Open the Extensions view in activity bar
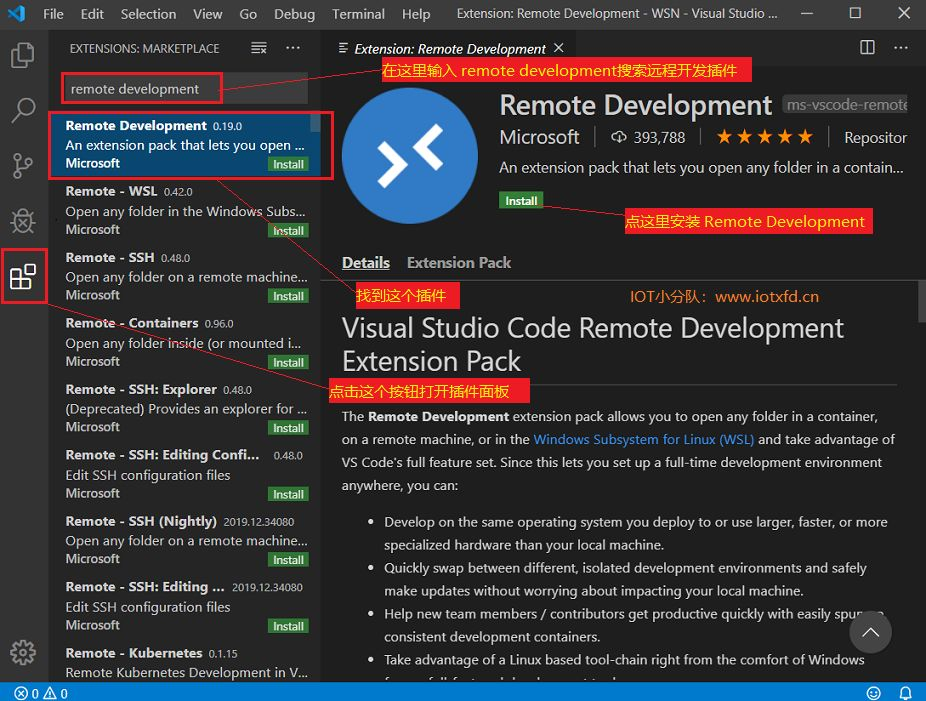The image size is (926, 701). pyautogui.click(x=23, y=276)
